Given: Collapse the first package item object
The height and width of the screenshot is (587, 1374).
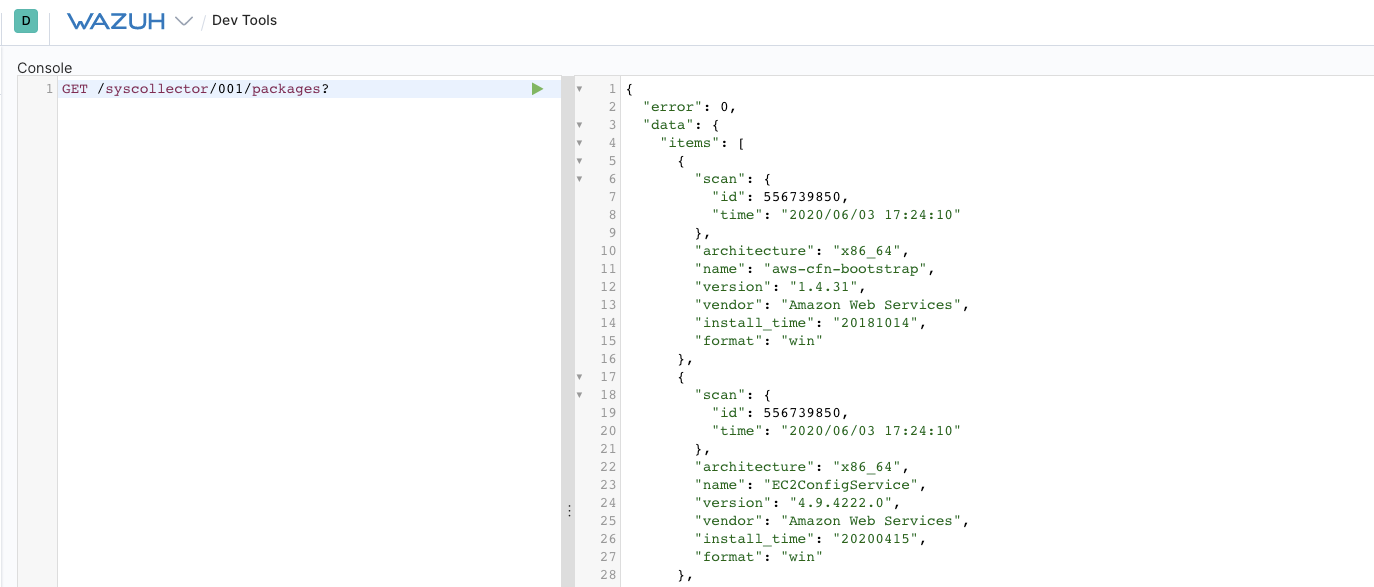Looking at the screenshot, I should coord(580,160).
